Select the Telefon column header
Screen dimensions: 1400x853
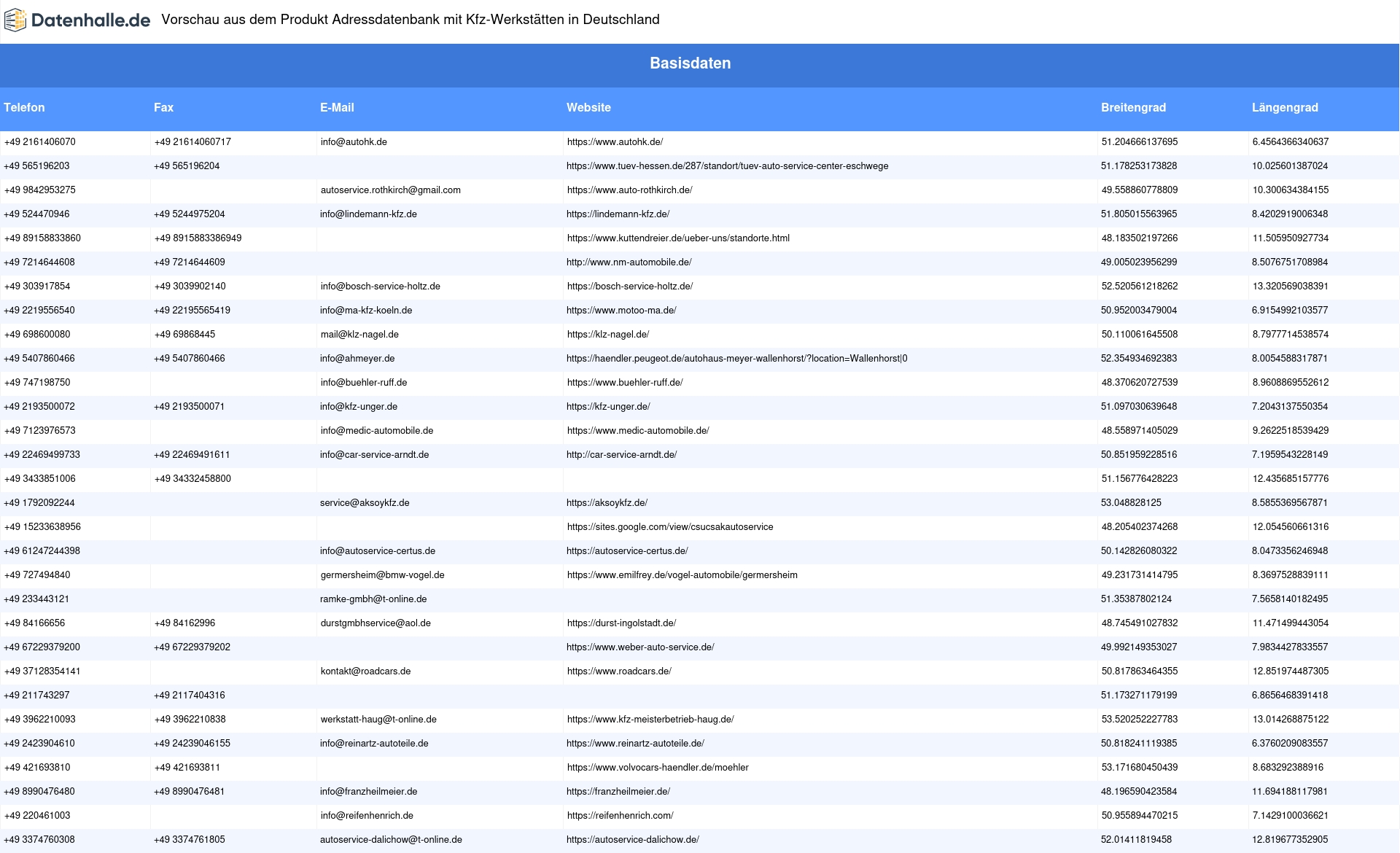tap(24, 107)
